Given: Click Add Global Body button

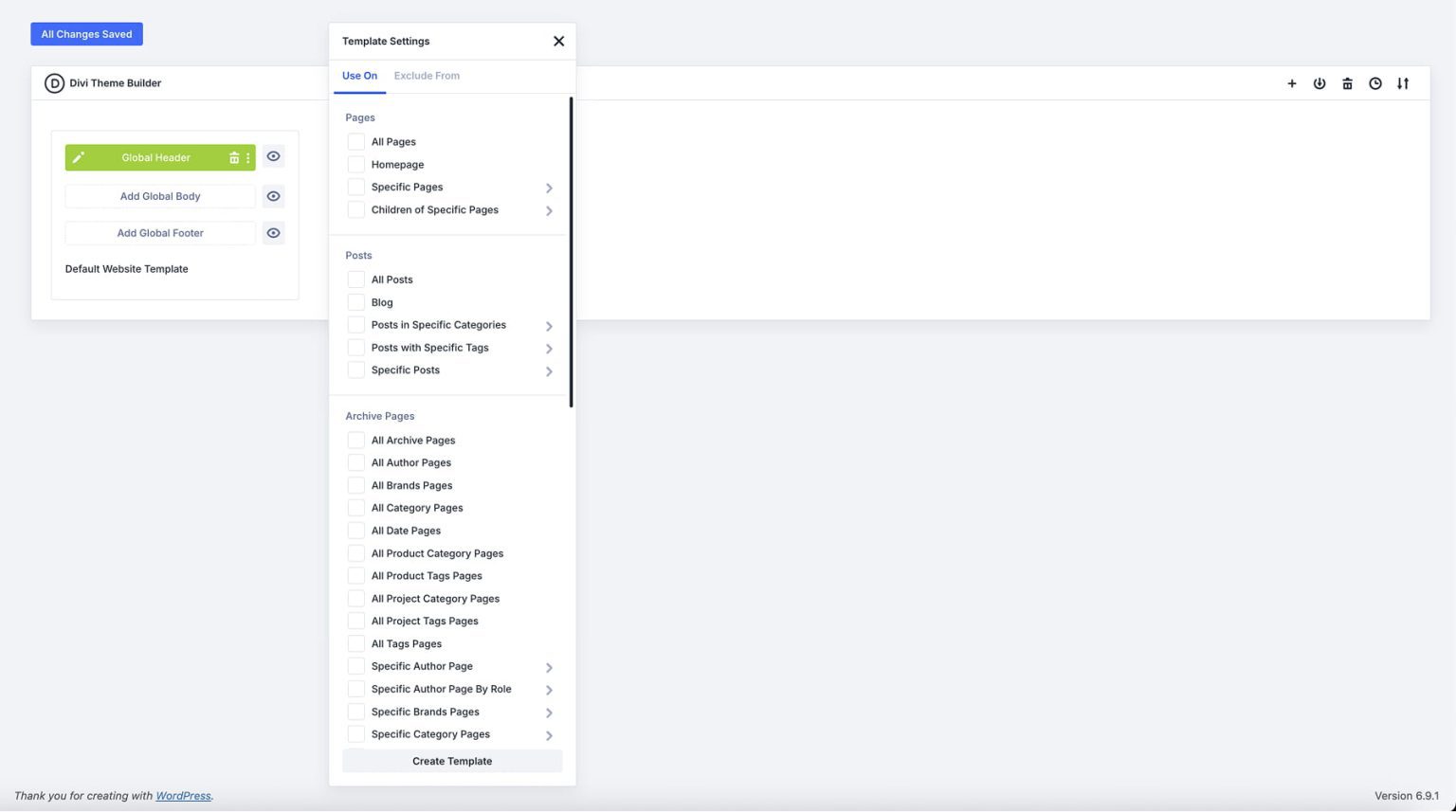Looking at the screenshot, I should tap(160, 196).
